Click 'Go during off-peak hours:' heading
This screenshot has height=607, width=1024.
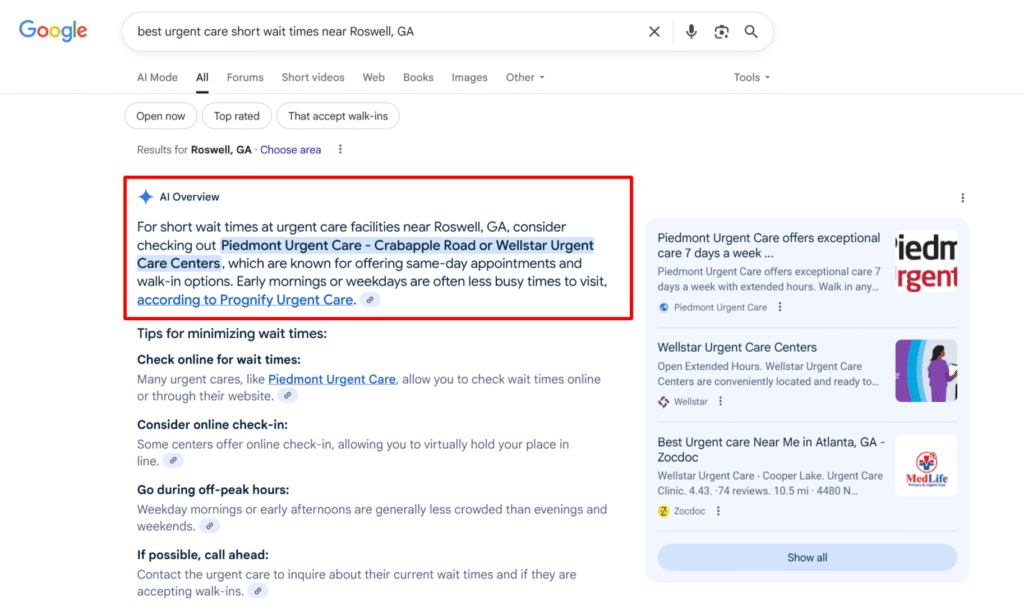pyautogui.click(x=213, y=490)
